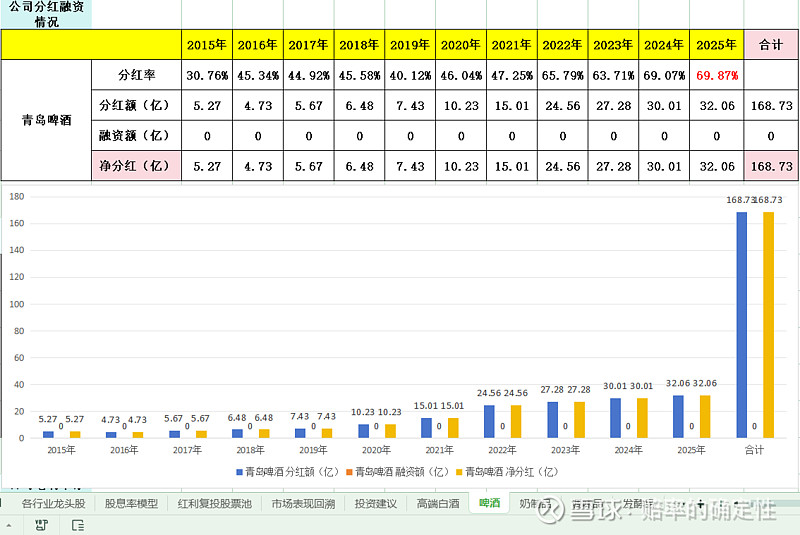Click the active 啤酒 sheet tab
This screenshot has width=800, height=535.
(x=490, y=503)
